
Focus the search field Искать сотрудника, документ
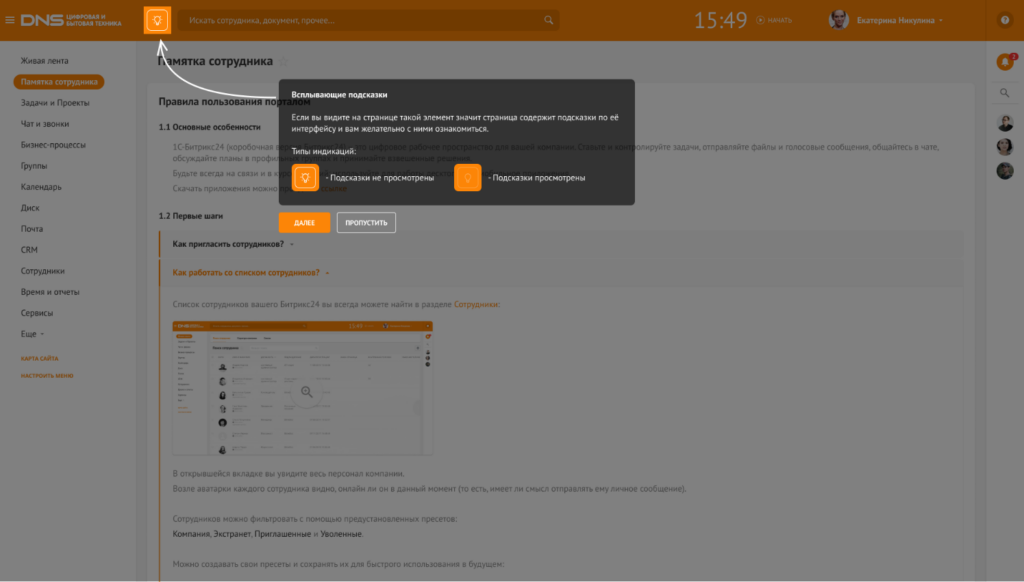(368, 20)
